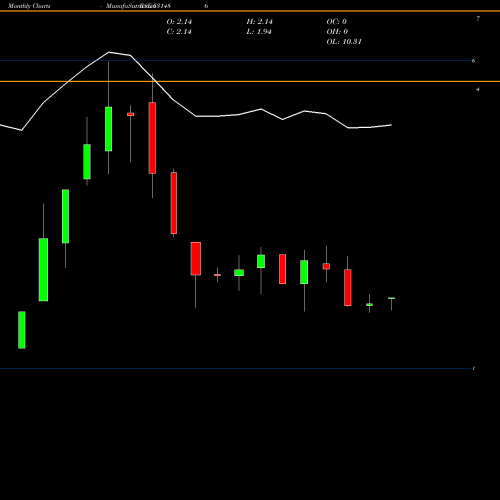
Task: Click the "Monthly Charts" title text
Action: [x=29, y=6]
